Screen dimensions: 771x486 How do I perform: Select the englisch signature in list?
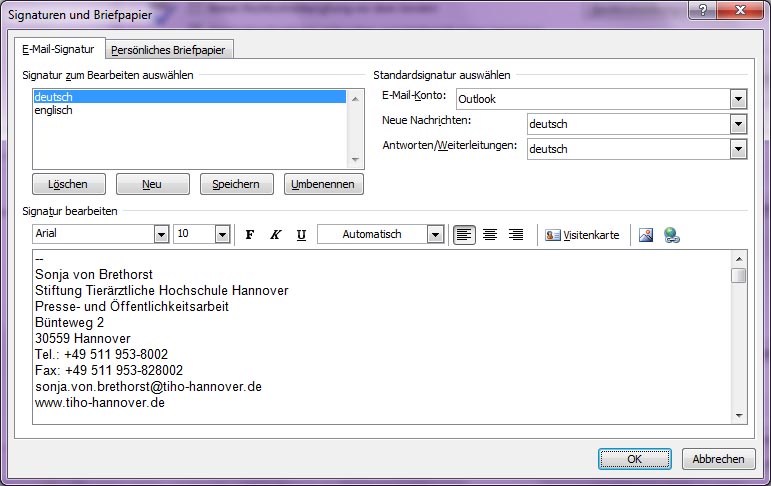(53, 111)
